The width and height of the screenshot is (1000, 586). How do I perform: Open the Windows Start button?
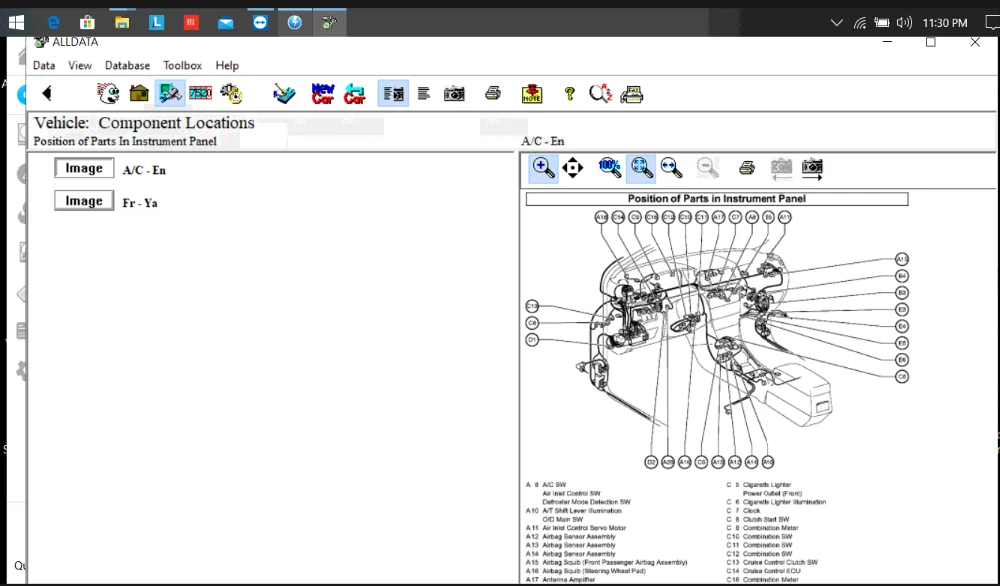[x=16, y=23]
